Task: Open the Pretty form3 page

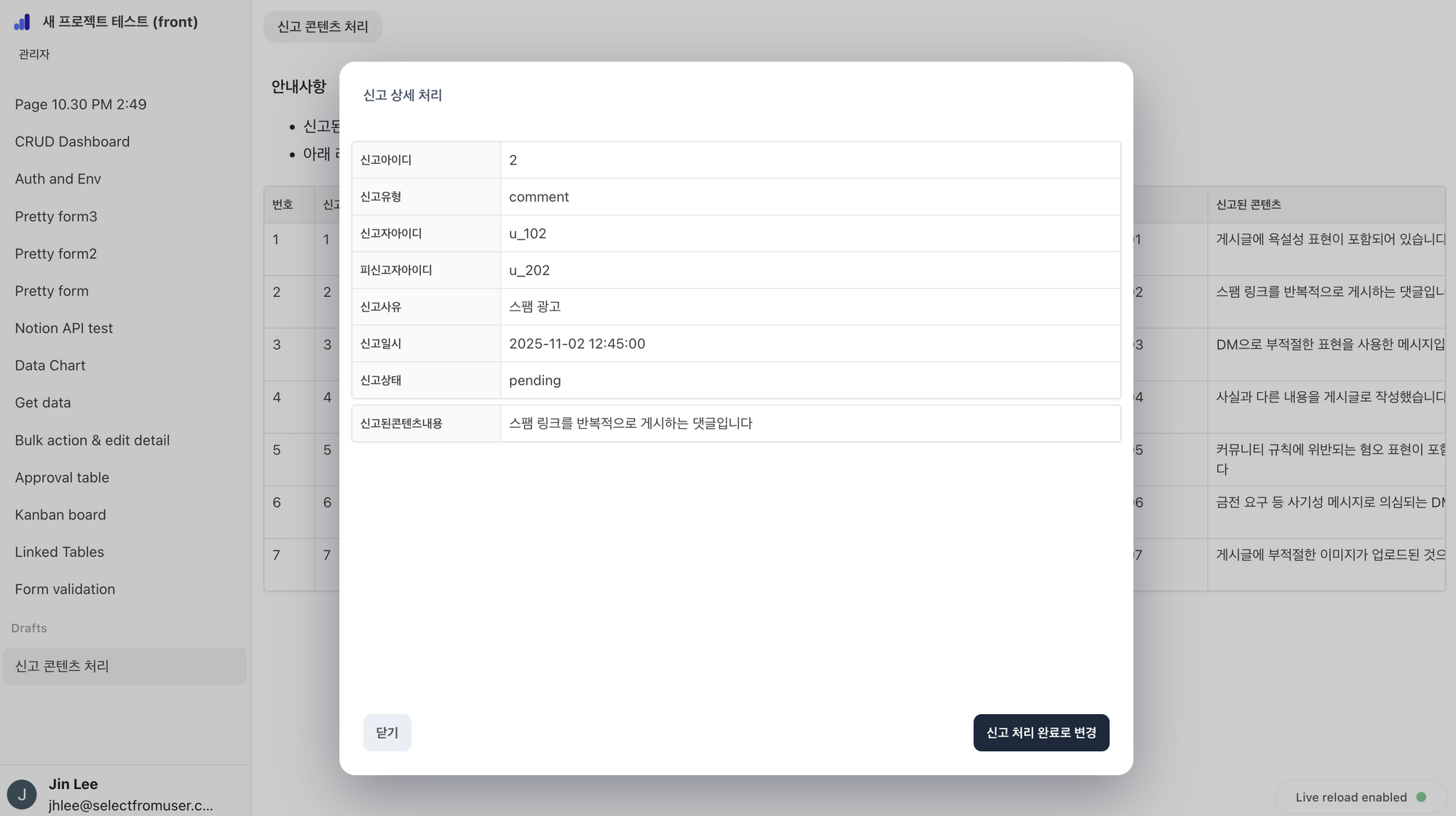Action: coord(56,216)
